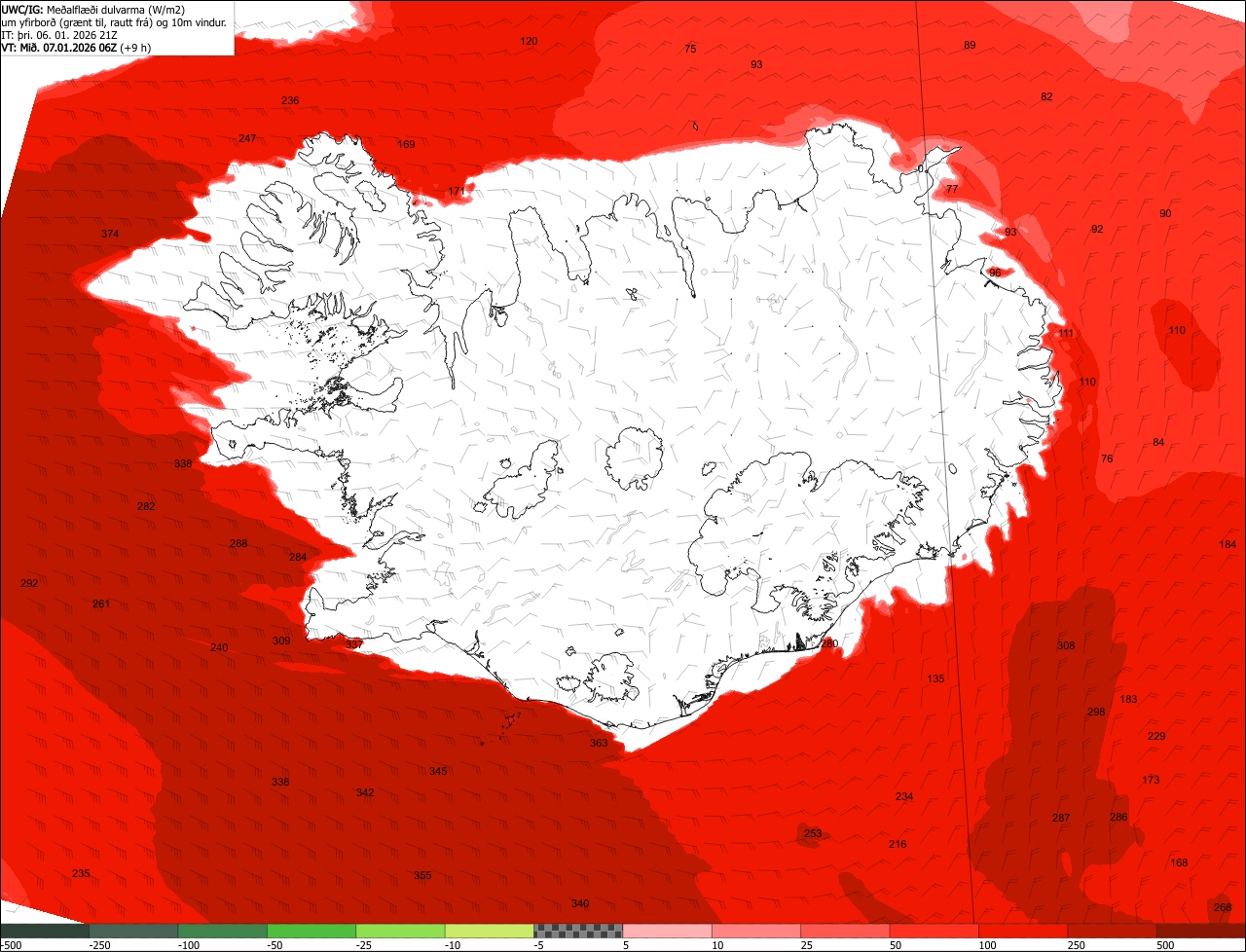The width and height of the screenshot is (1246, 952).
Task: Pick the red 100 to 250 legend swatch
Action: (x=1024, y=932)
